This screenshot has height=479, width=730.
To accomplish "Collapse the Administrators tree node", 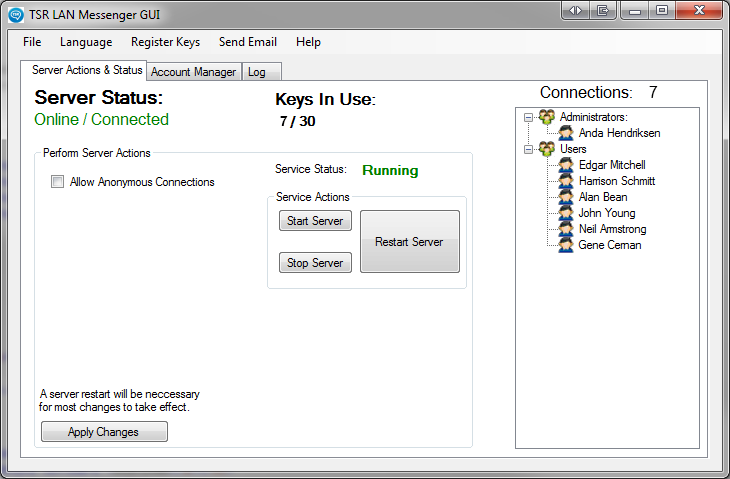I will pyautogui.click(x=527, y=117).
